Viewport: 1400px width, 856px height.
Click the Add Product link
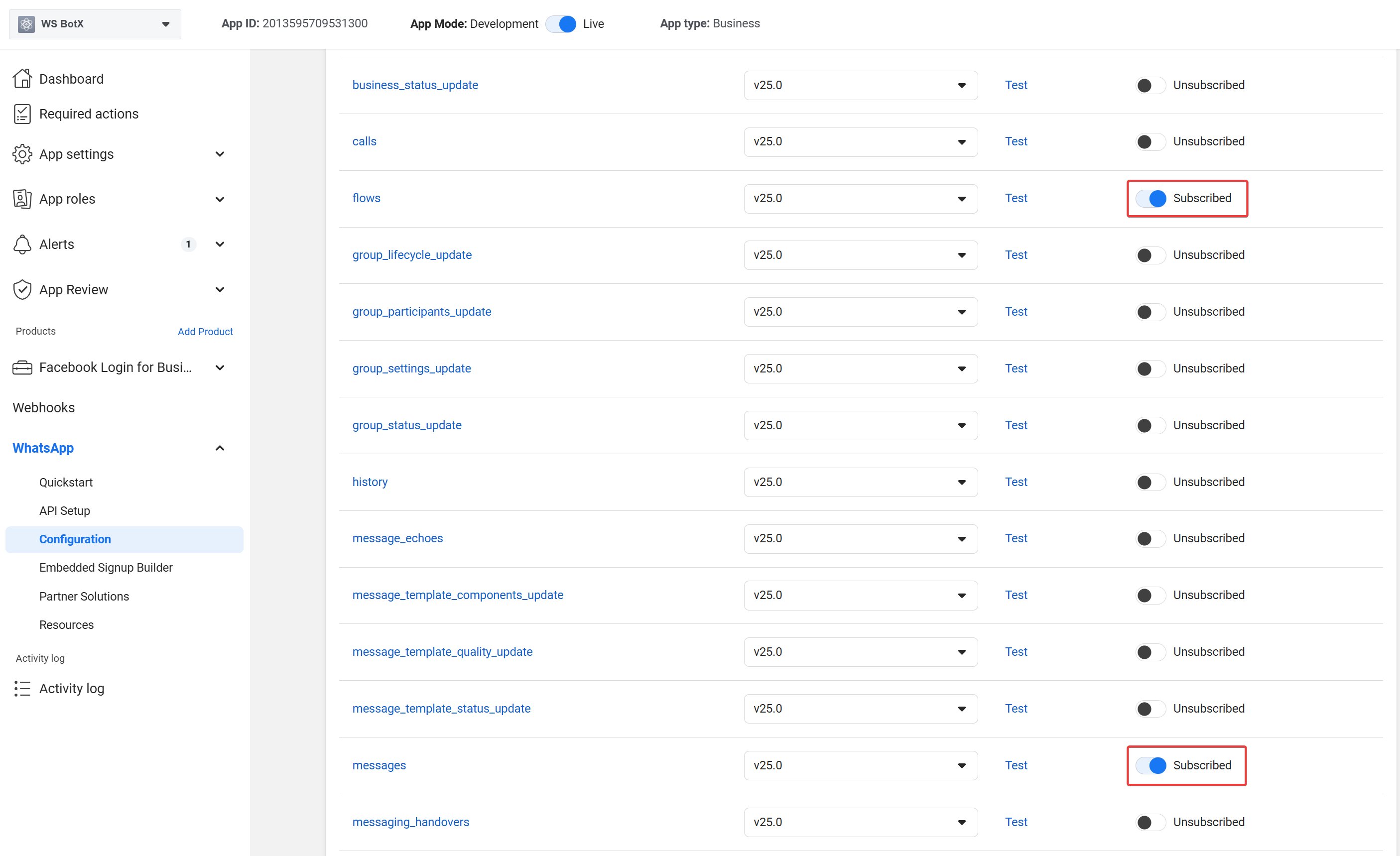(x=205, y=332)
